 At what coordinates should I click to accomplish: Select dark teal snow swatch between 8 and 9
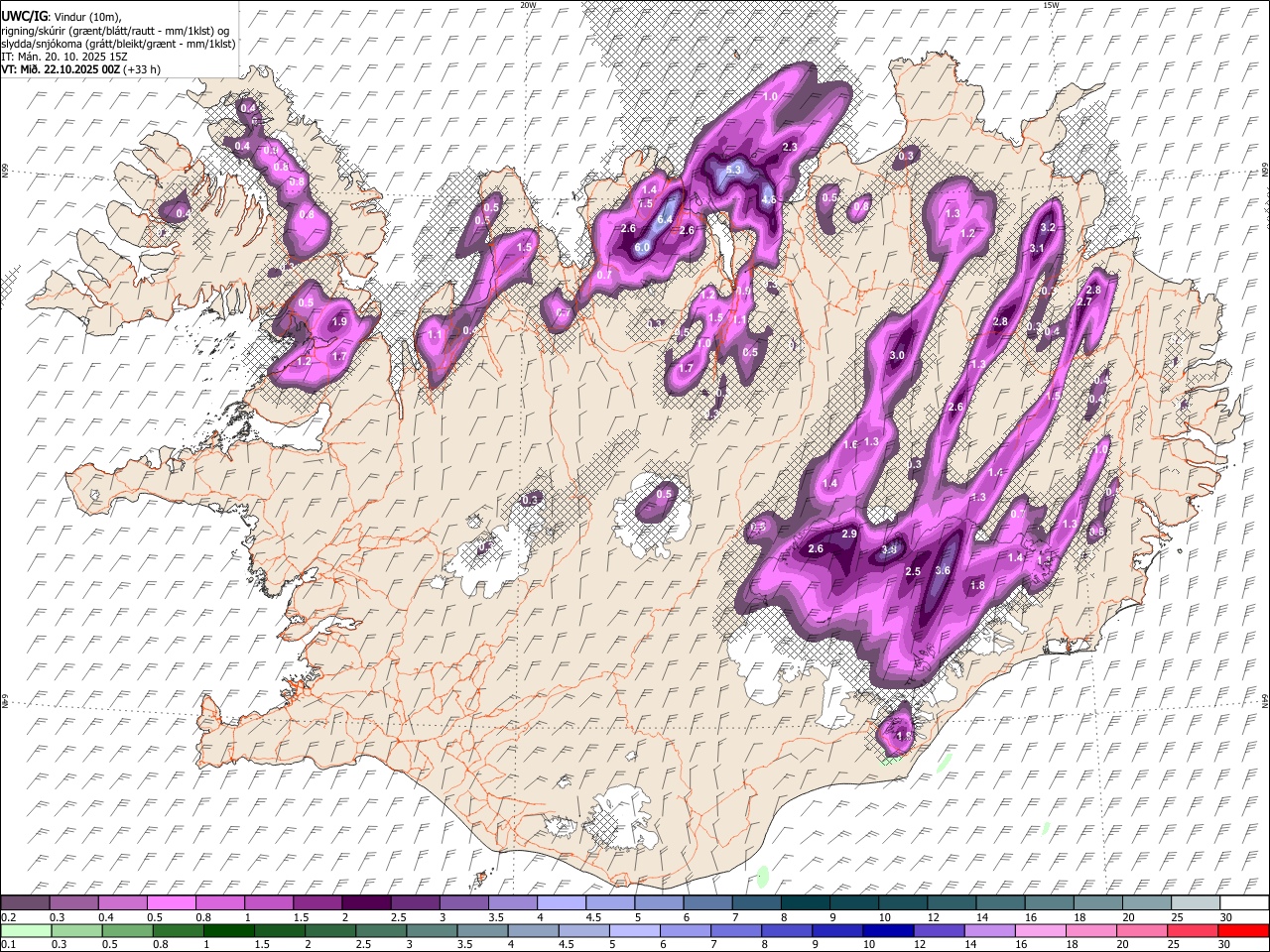pyautogui.click(x=806, y=903)
